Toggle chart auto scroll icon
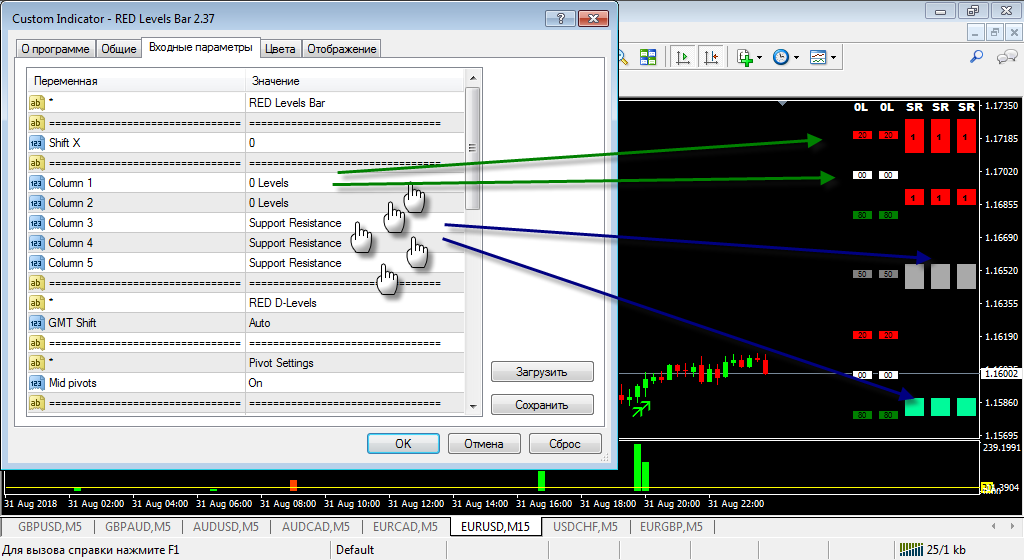The width and height of the screenshot is (1024, 560). [683, 57]
